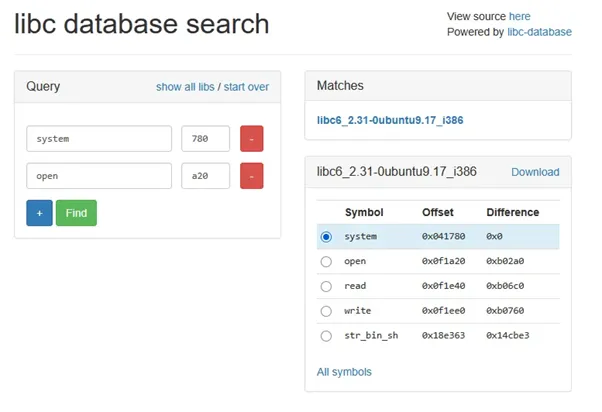Click the 'libc database search' page title
Image resolution: width=602 pixels, height=412 pixels.
click(142, 24)
